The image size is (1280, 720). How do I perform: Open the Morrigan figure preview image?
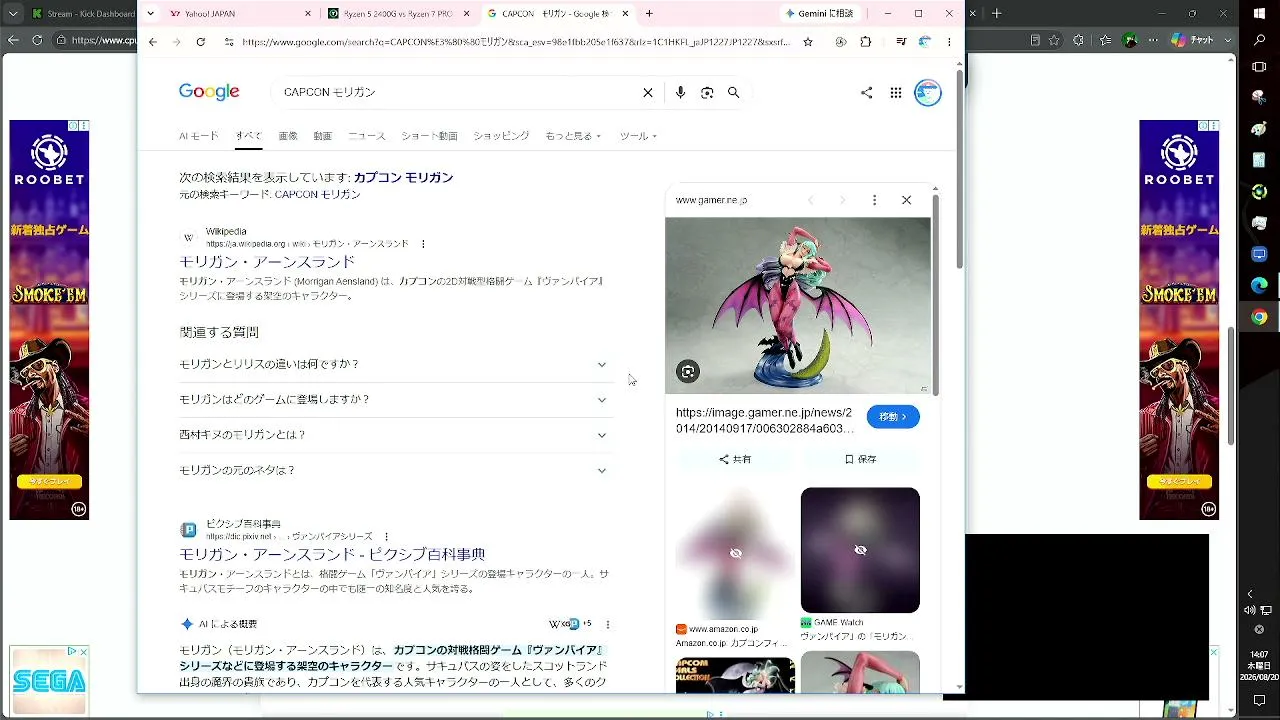tap(798, 305)
